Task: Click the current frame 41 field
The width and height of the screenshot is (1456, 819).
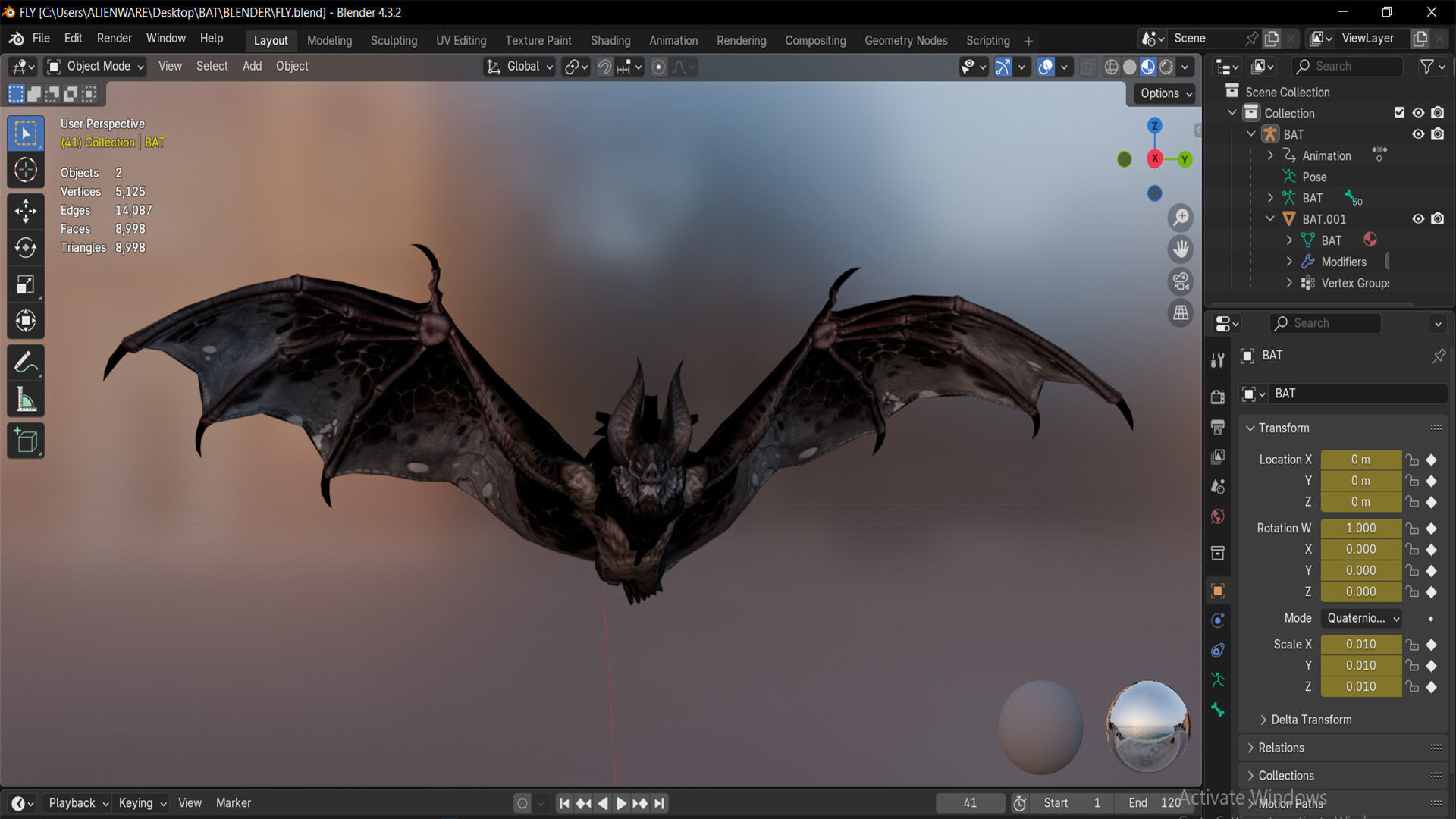Action: click(x=970, y=803)
